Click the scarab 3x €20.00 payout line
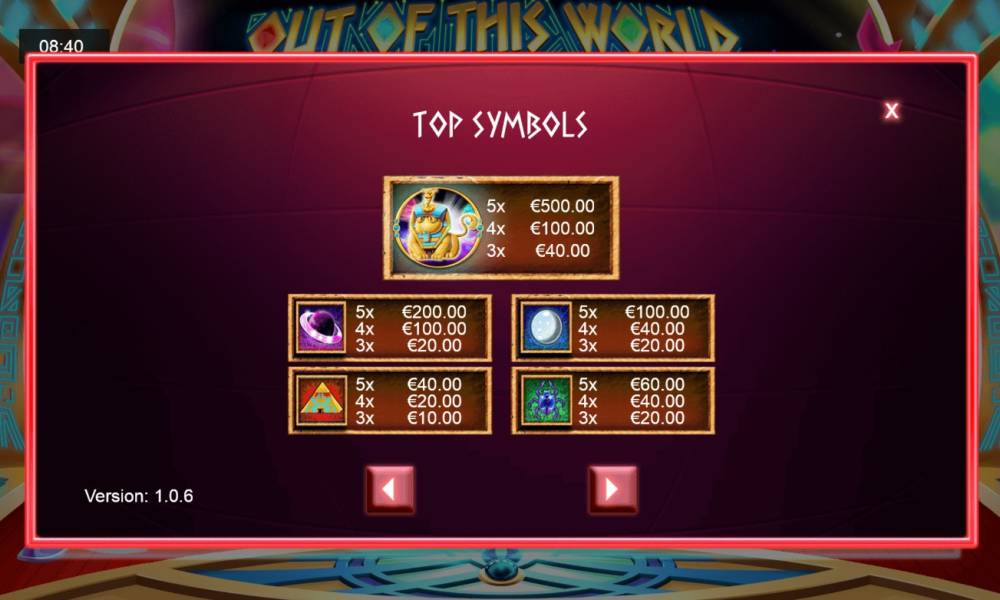This screenshot has width=1000, height=600. click(x=631, y=418)
